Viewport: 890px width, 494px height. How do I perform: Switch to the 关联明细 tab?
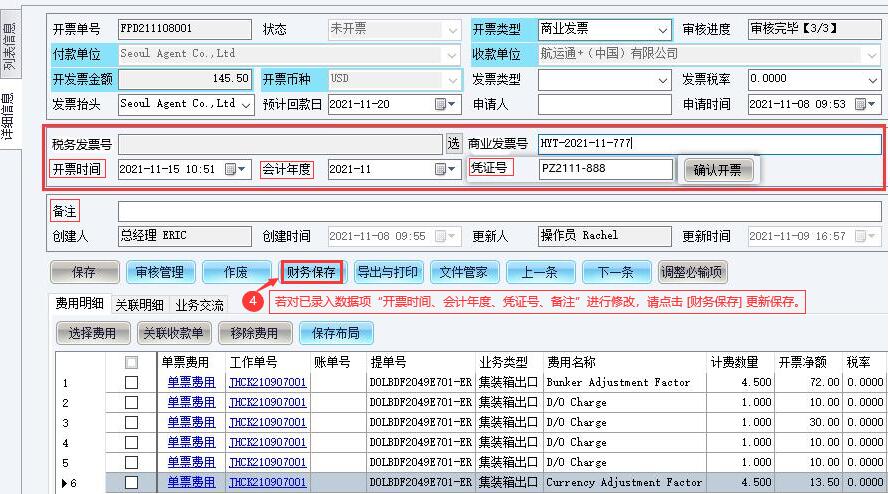pyautogui.click(x=139, y=305)
